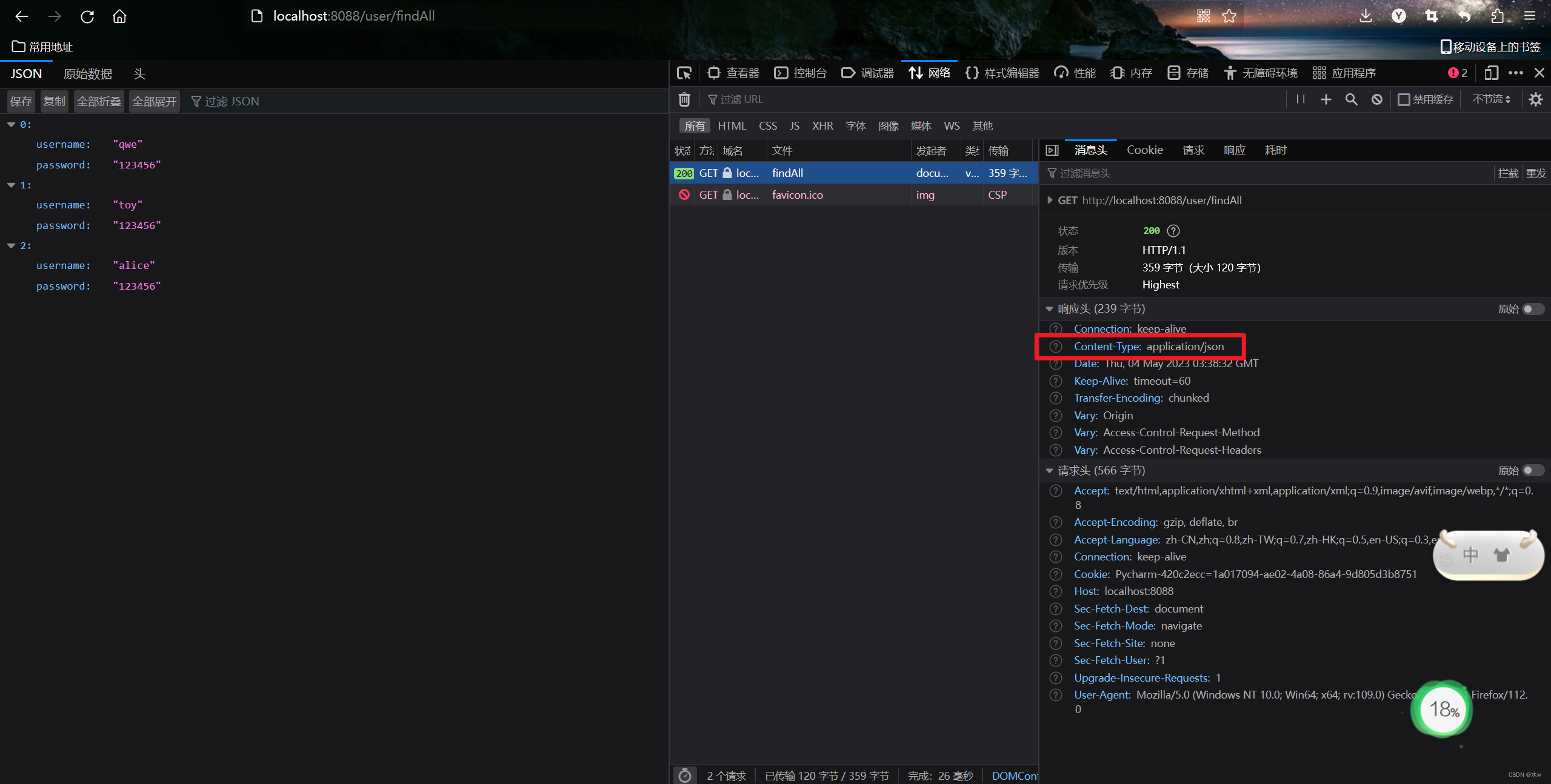1551x784 pixels.
Task: Click the 保存 button in JSON viewer
Action: pyautogui.click(x=21, y=101)
